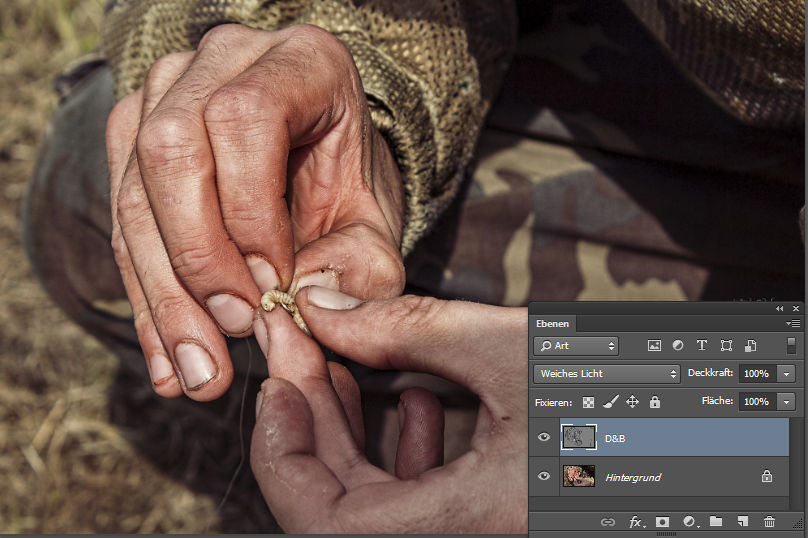Filter layers by pixel layers icon

tap(654, 346)
